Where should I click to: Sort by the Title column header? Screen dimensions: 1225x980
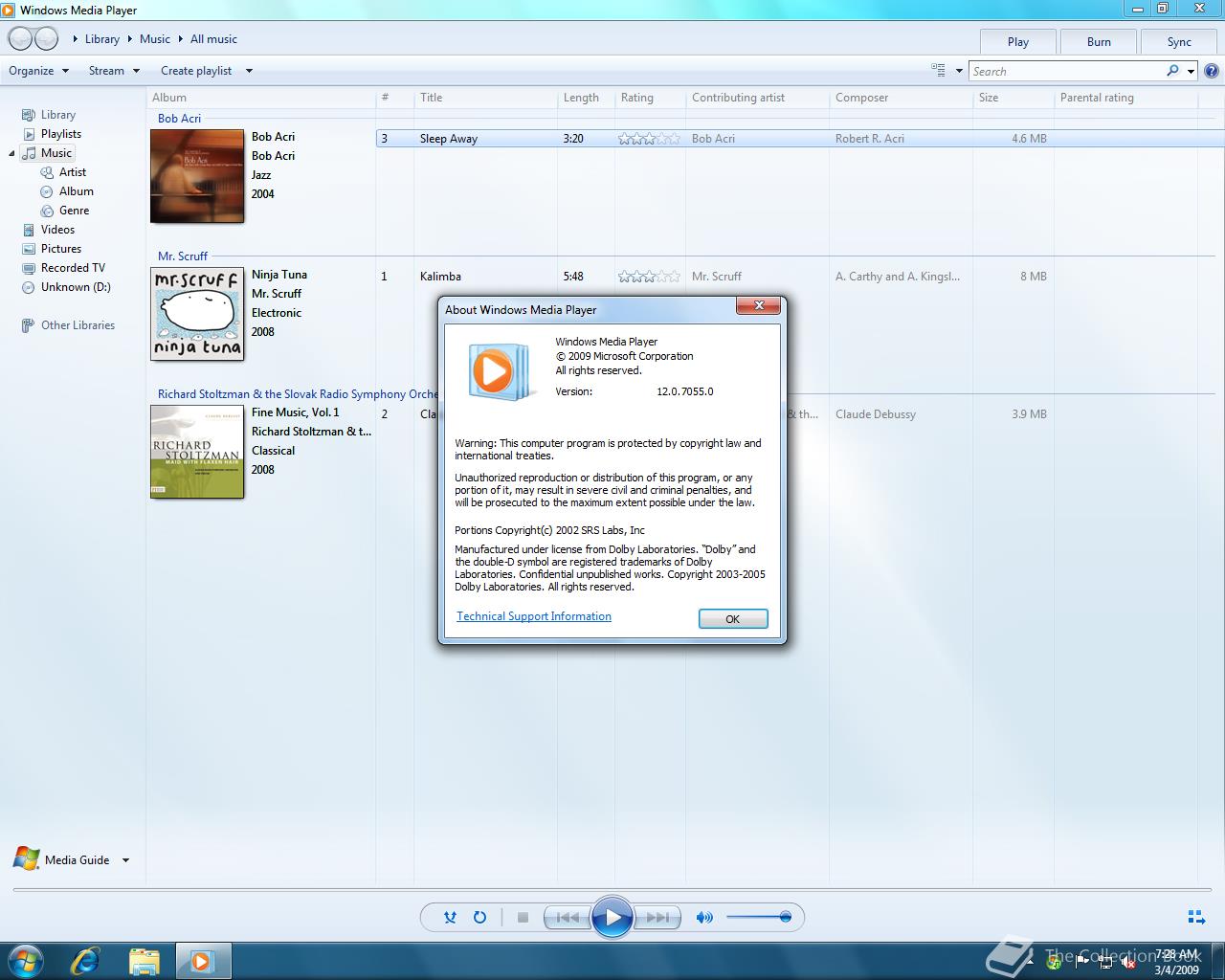pos(485,98)
